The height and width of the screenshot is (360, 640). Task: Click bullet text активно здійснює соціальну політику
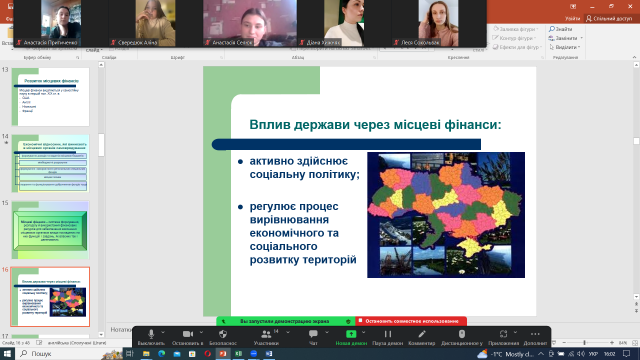[304, 168]
